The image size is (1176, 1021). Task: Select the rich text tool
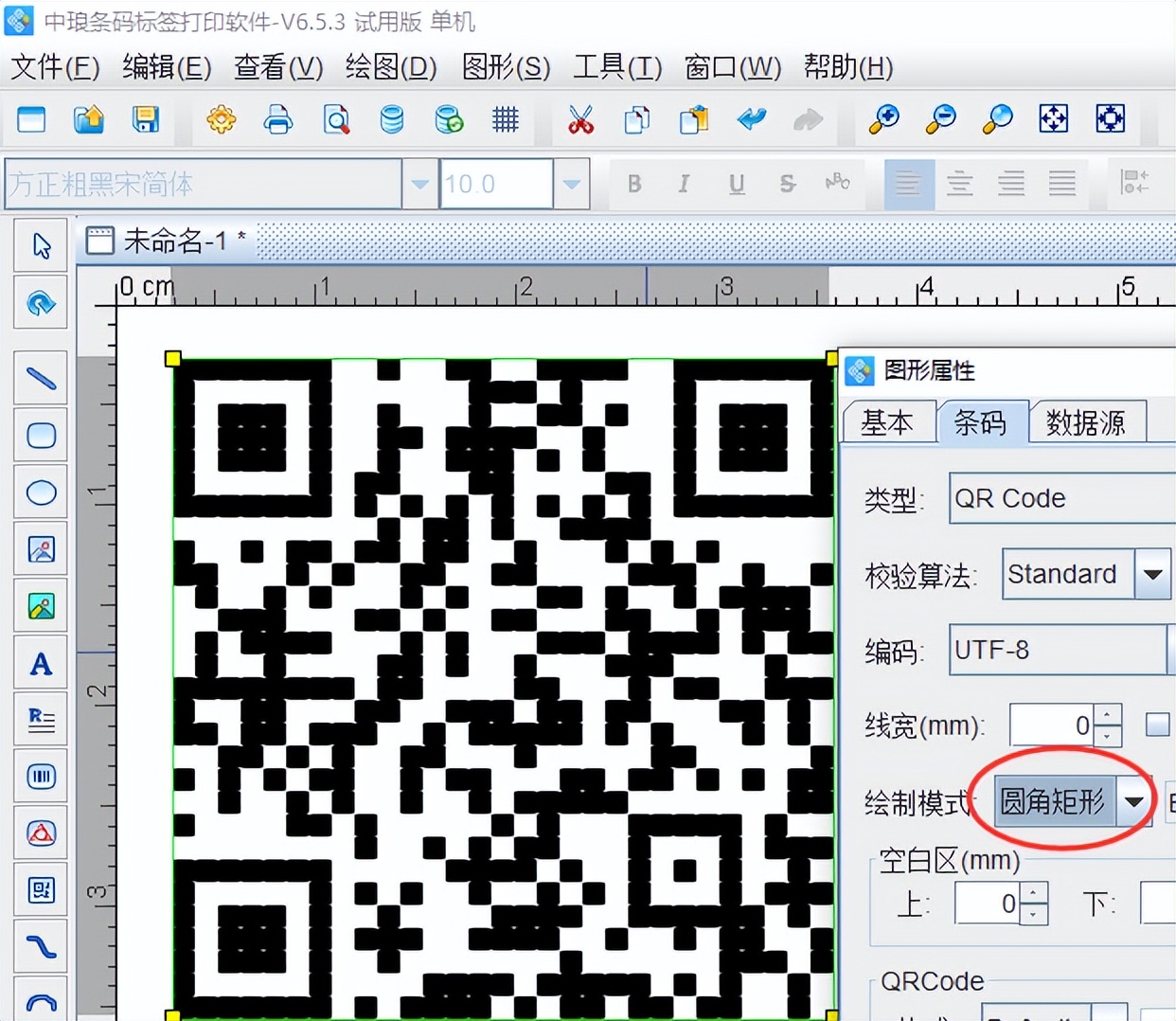(41, 720)
